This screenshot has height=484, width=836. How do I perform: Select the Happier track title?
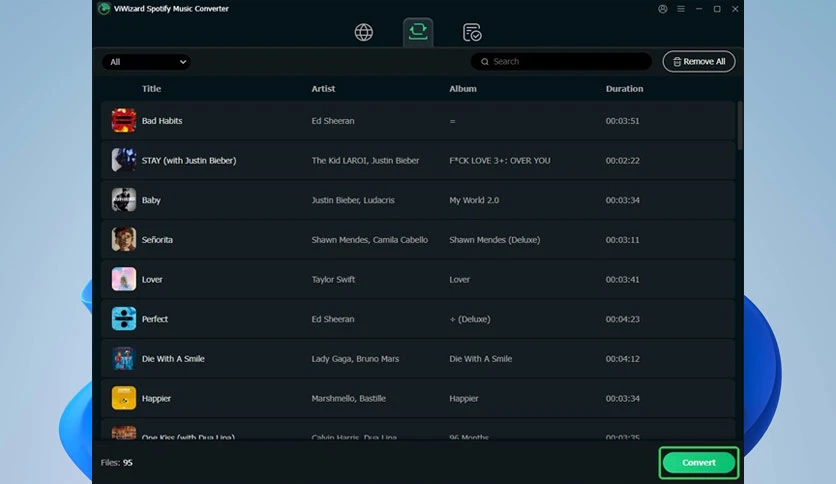click(x=156, y=399)
